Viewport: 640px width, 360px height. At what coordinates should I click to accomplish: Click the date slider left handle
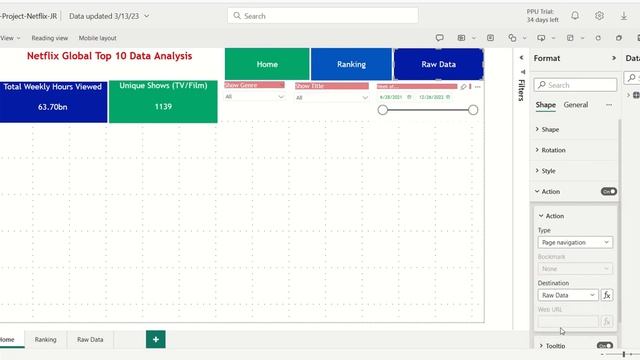coord(382,110)
